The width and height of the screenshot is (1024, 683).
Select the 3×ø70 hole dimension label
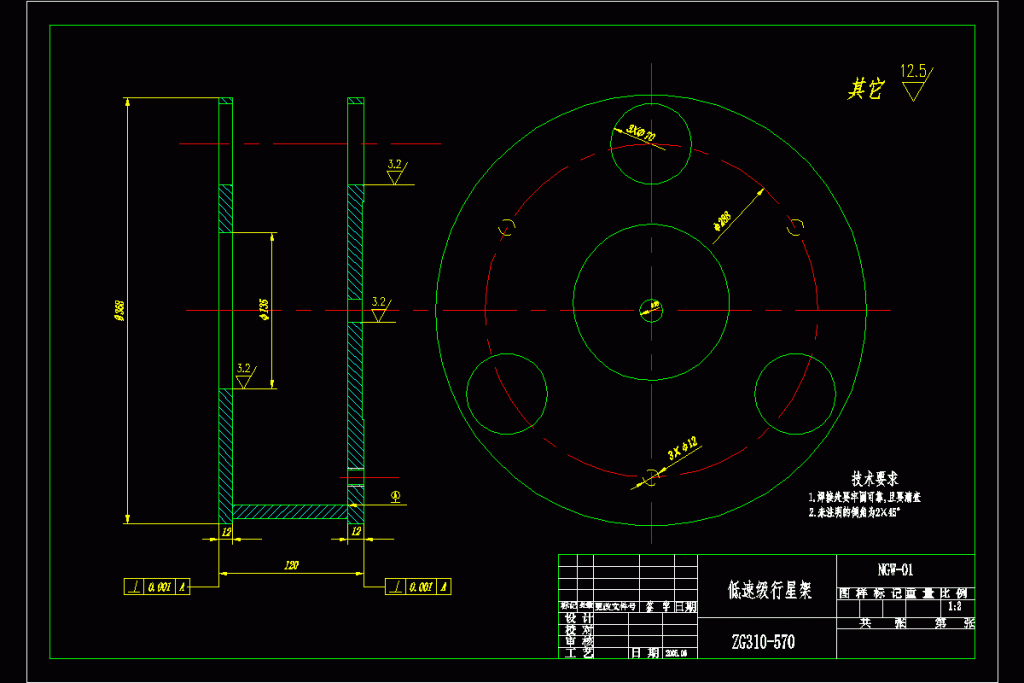click(641, 133)
